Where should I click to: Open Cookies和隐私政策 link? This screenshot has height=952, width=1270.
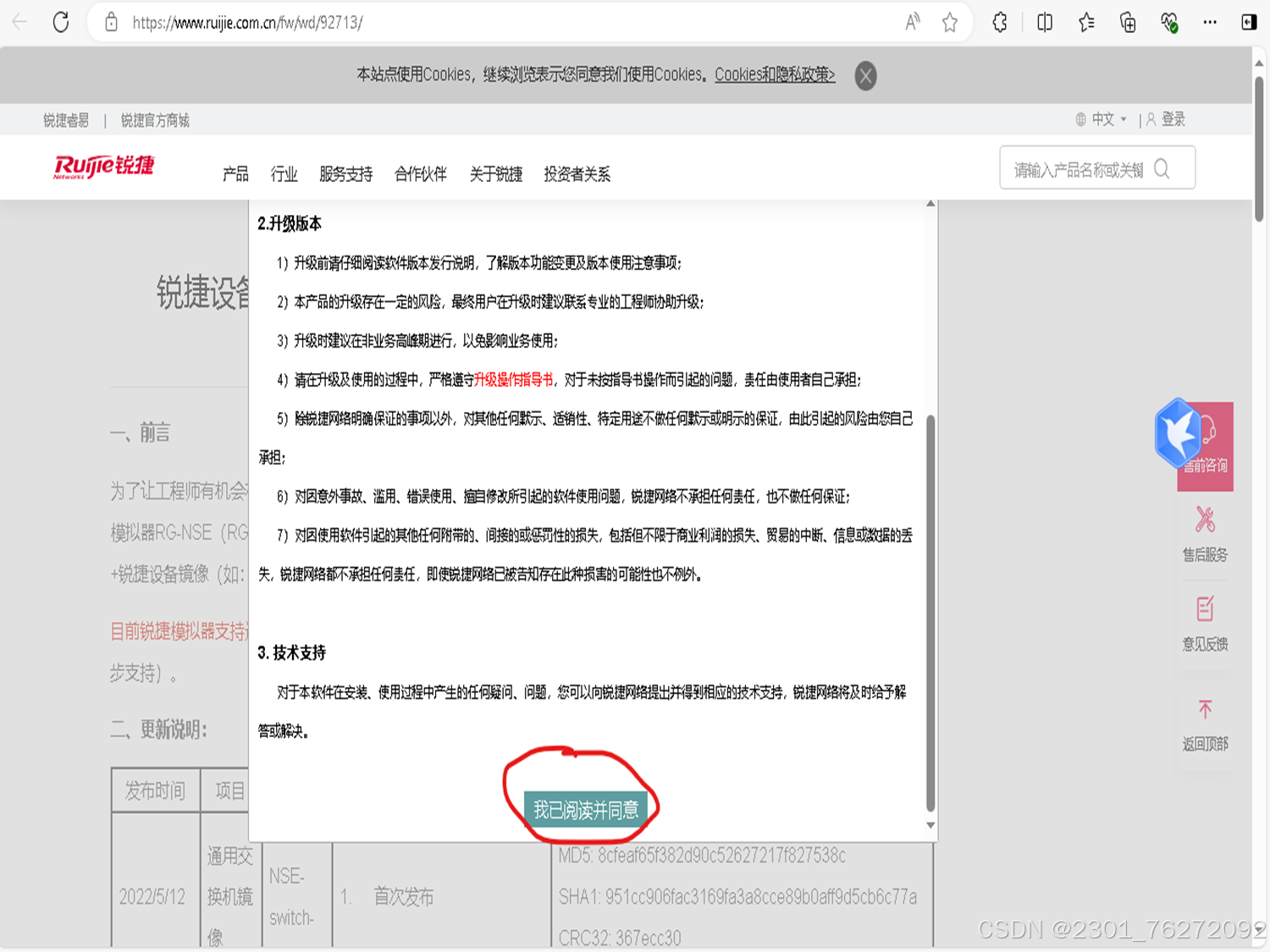click(775, 74)
